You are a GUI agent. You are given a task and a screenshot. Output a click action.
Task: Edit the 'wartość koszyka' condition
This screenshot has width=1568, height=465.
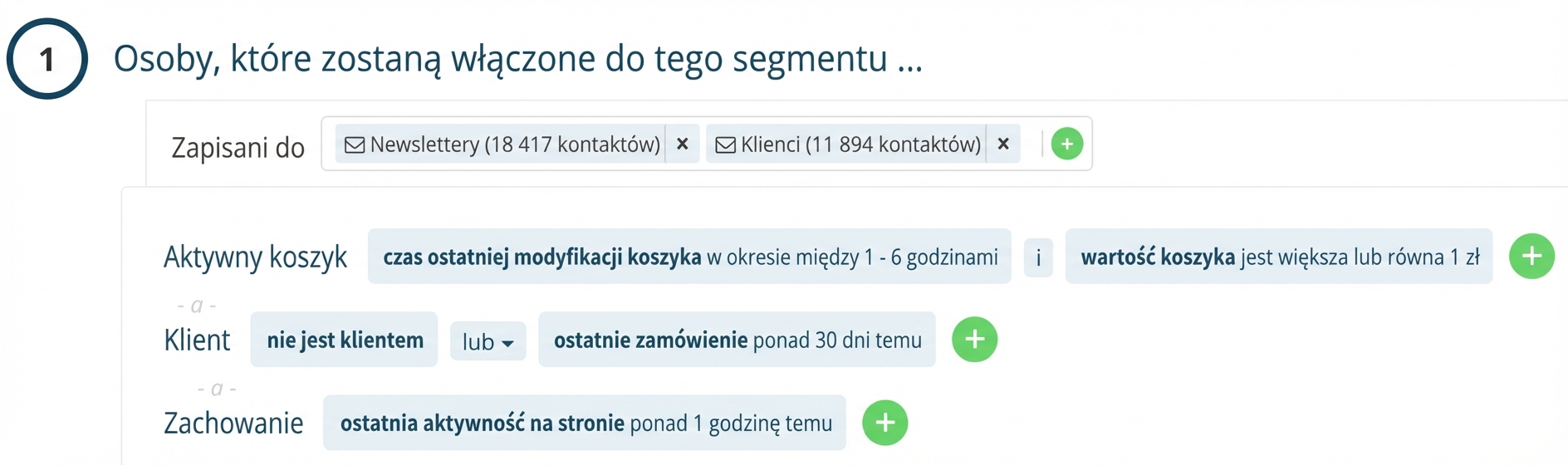[1278, 257]
